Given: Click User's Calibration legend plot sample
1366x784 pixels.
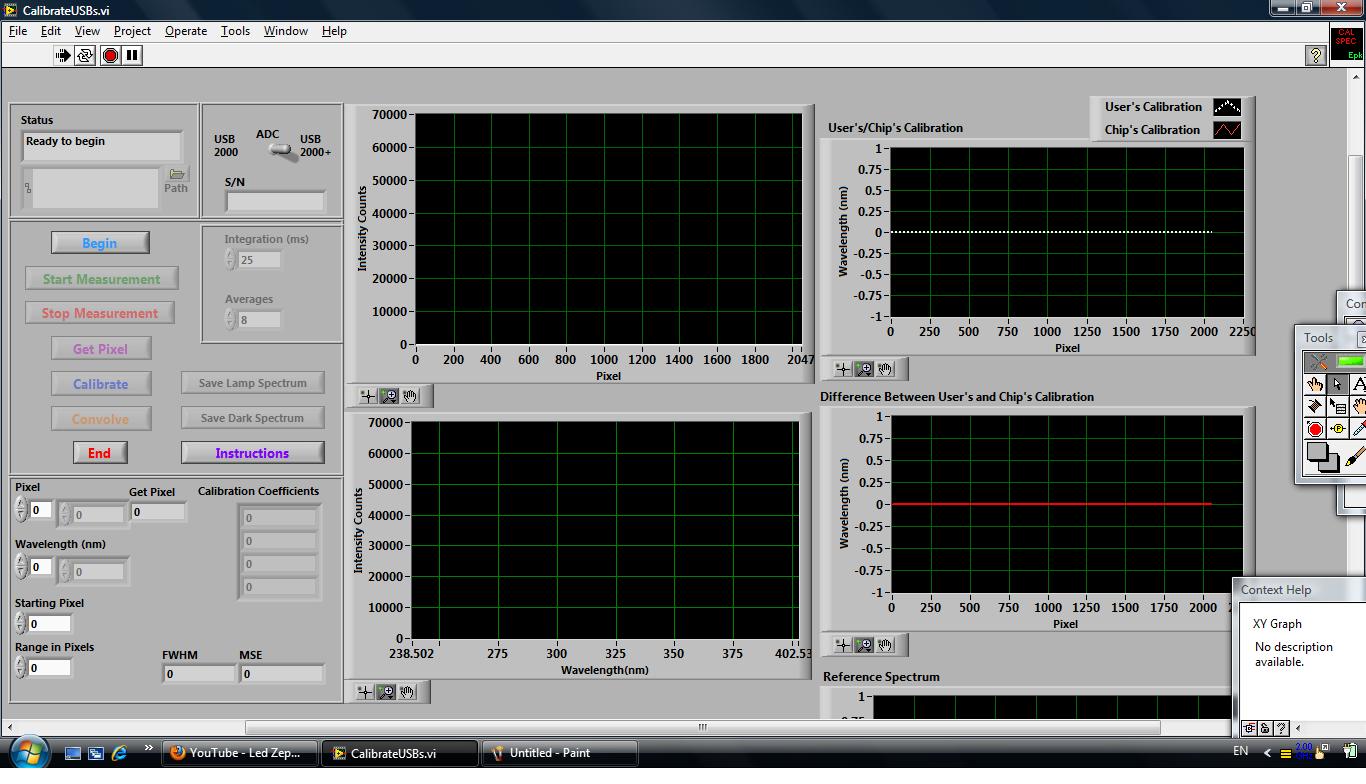Looking at the screenshot, I should click(x=1226, y=107).
